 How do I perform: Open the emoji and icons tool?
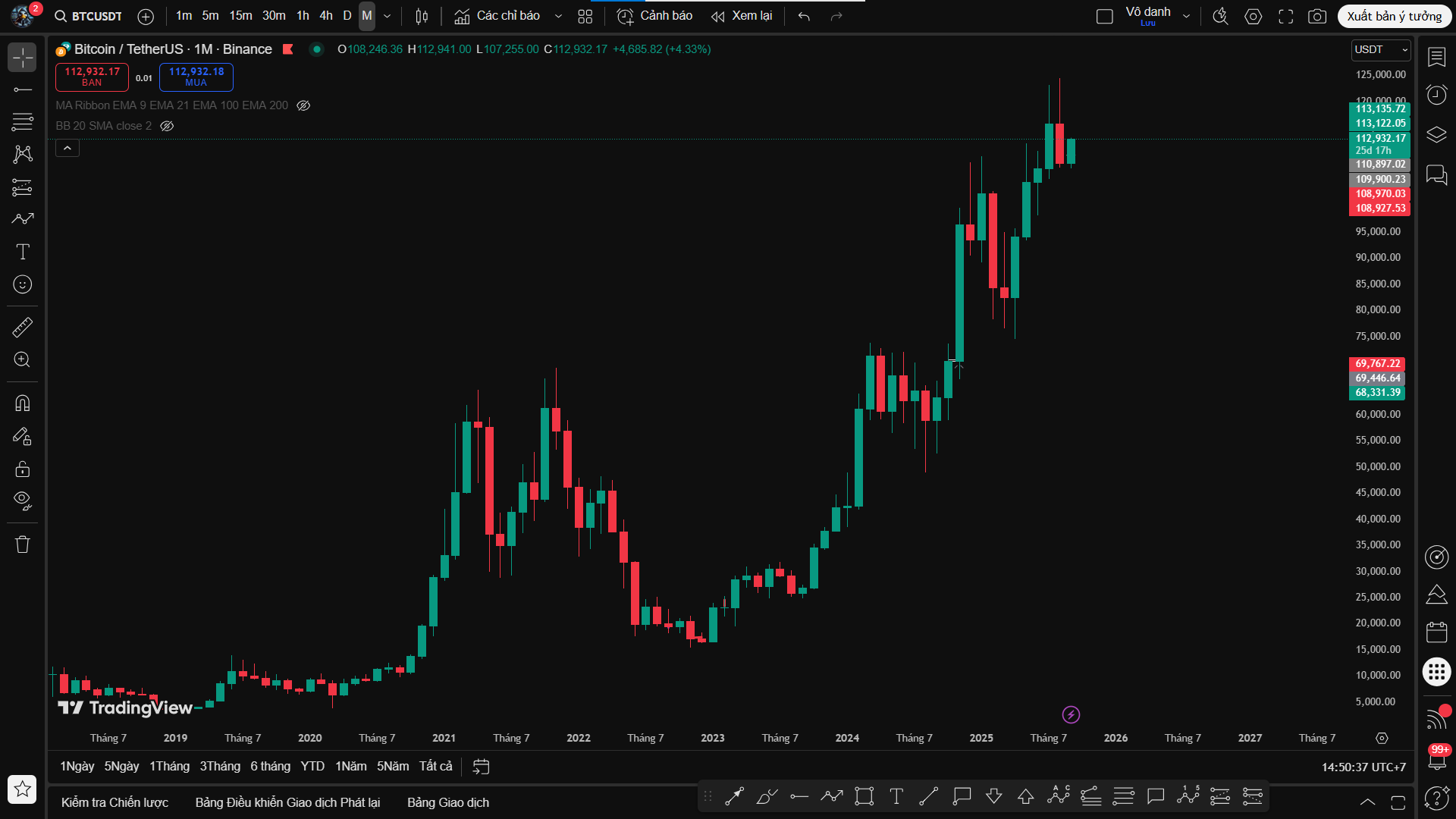click(23, 284)
